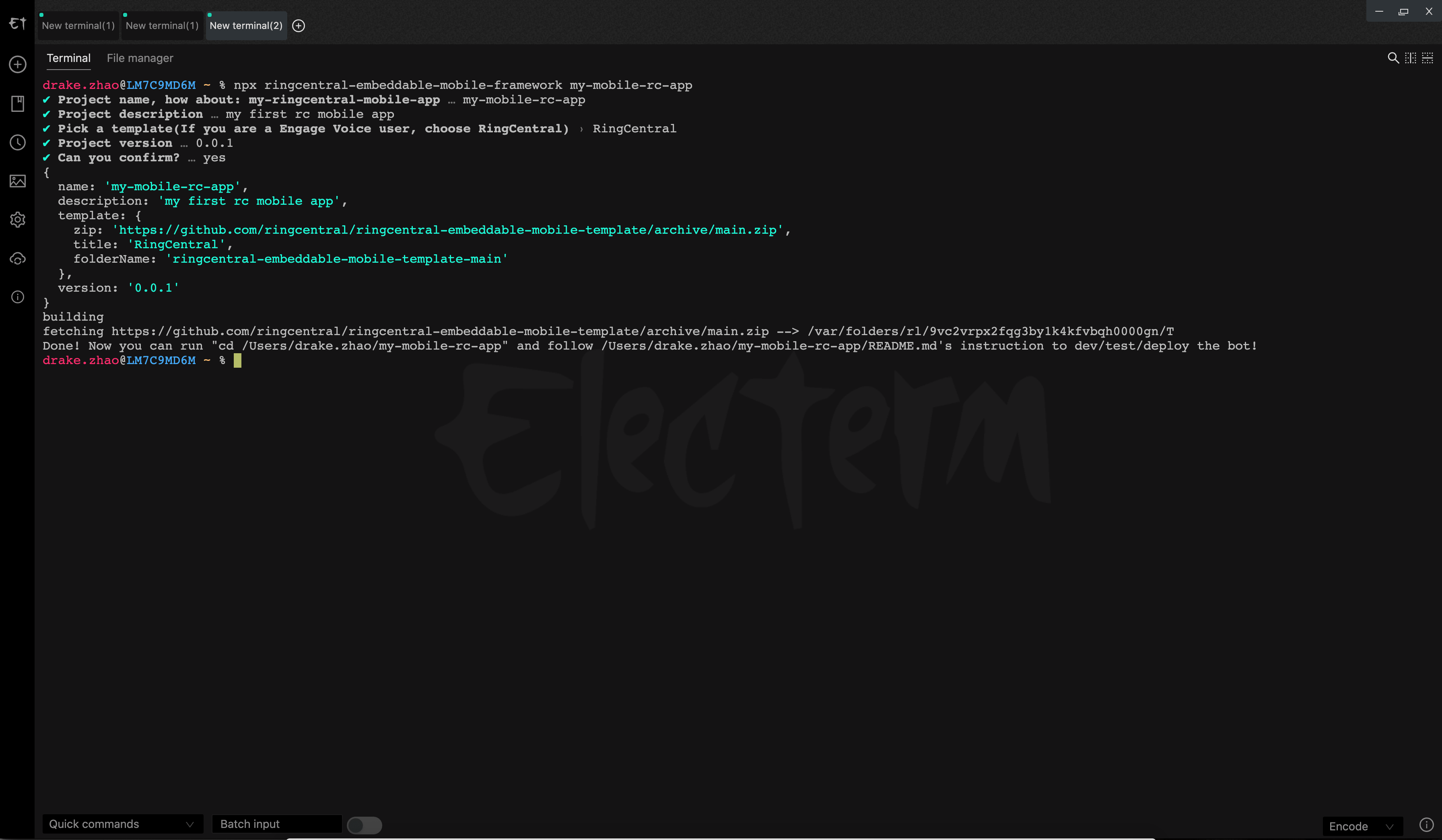Open the about info icon in sidebar
The width and height of the screenshot is (1442, 840).
tap(18, 297)
